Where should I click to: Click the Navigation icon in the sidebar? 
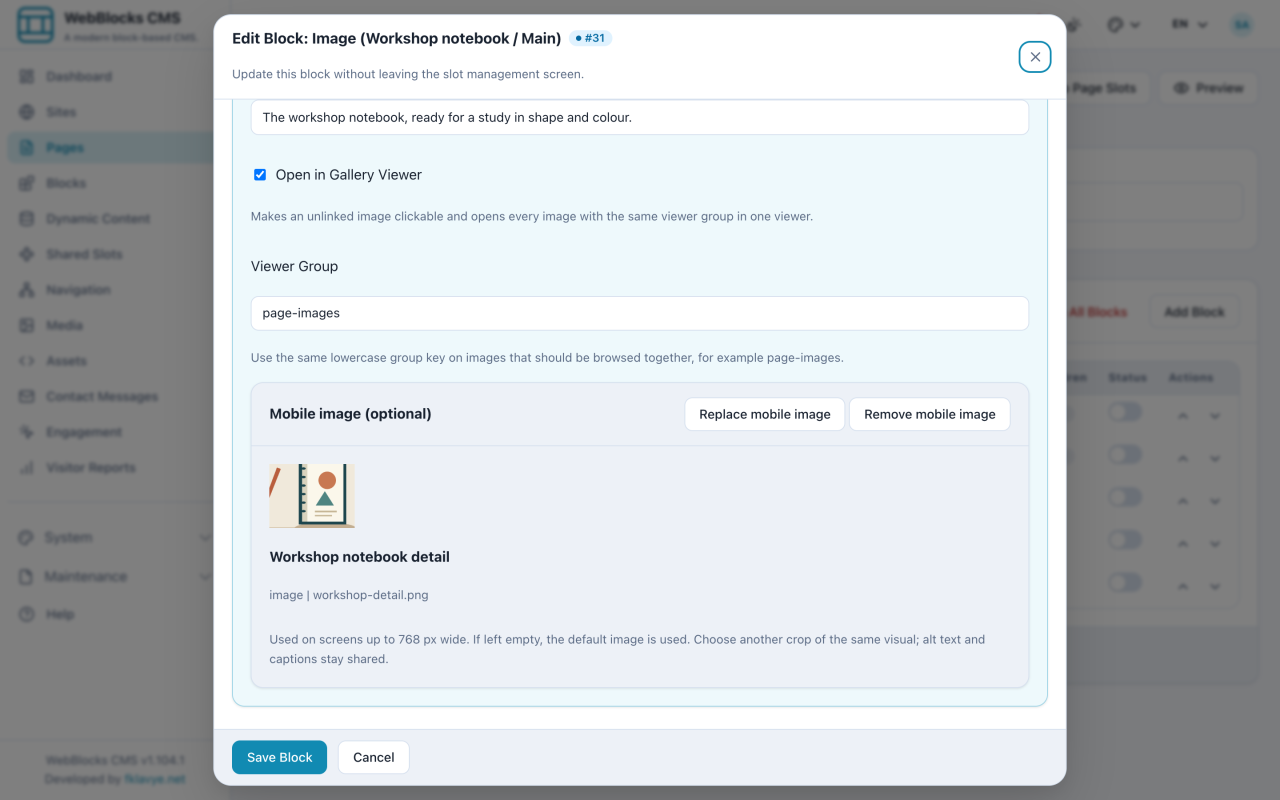tap(27, 290)
